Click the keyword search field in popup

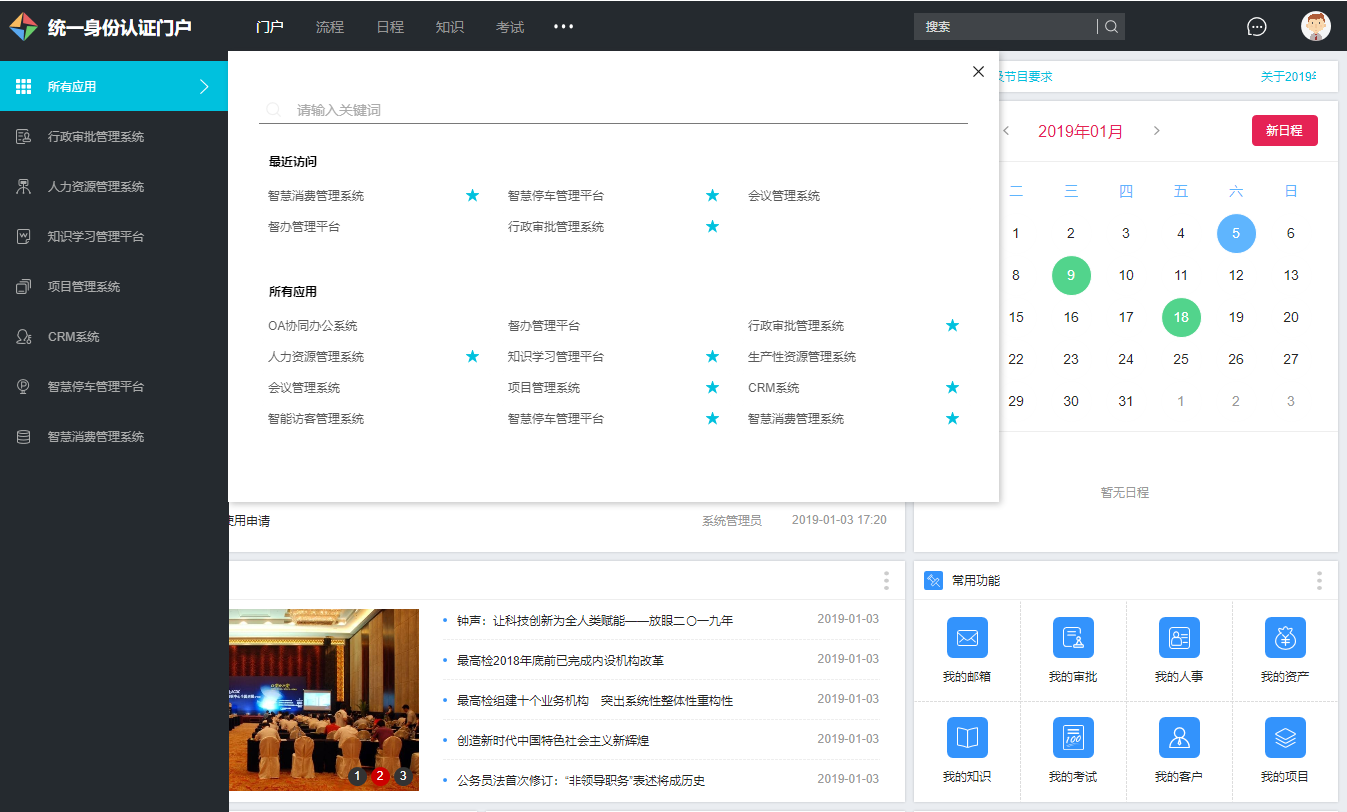tap(613, 110)
